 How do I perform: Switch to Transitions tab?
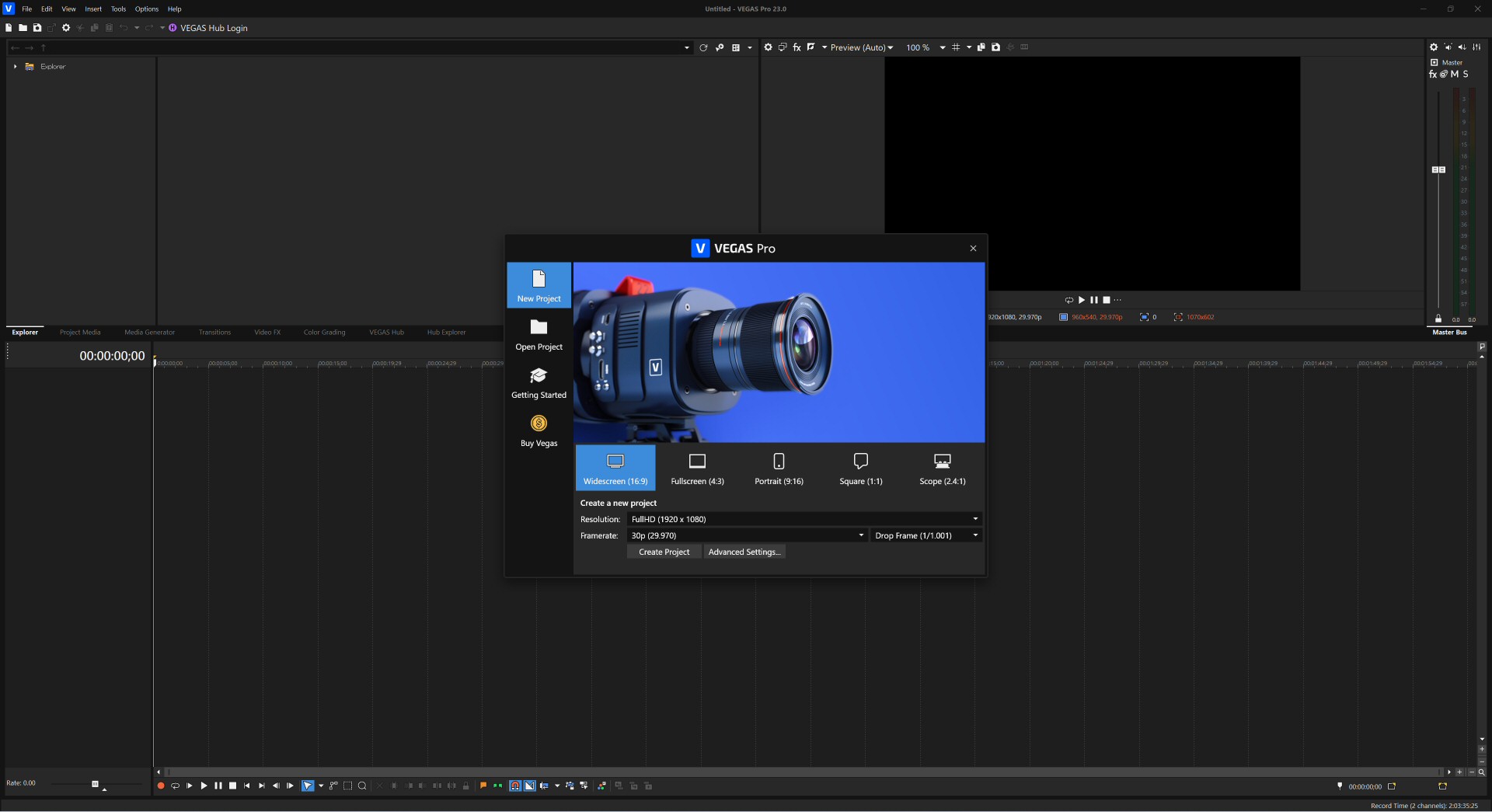(x=214, y=333)
